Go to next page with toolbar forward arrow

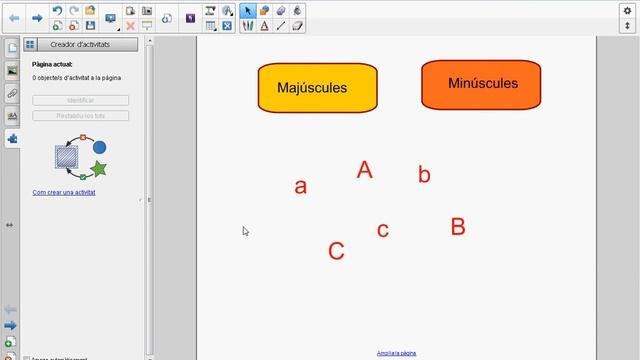click(x=37, y=18)
